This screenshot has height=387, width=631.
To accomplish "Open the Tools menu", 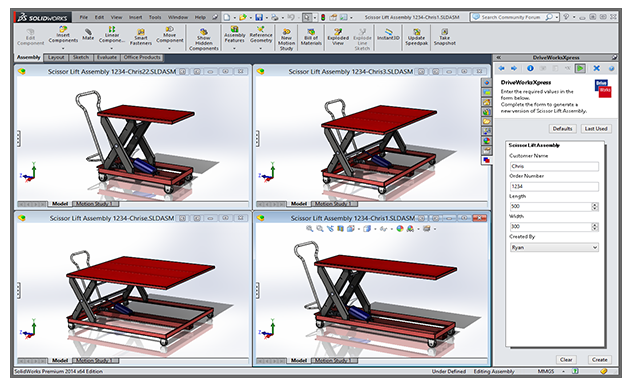I will 155,17.
